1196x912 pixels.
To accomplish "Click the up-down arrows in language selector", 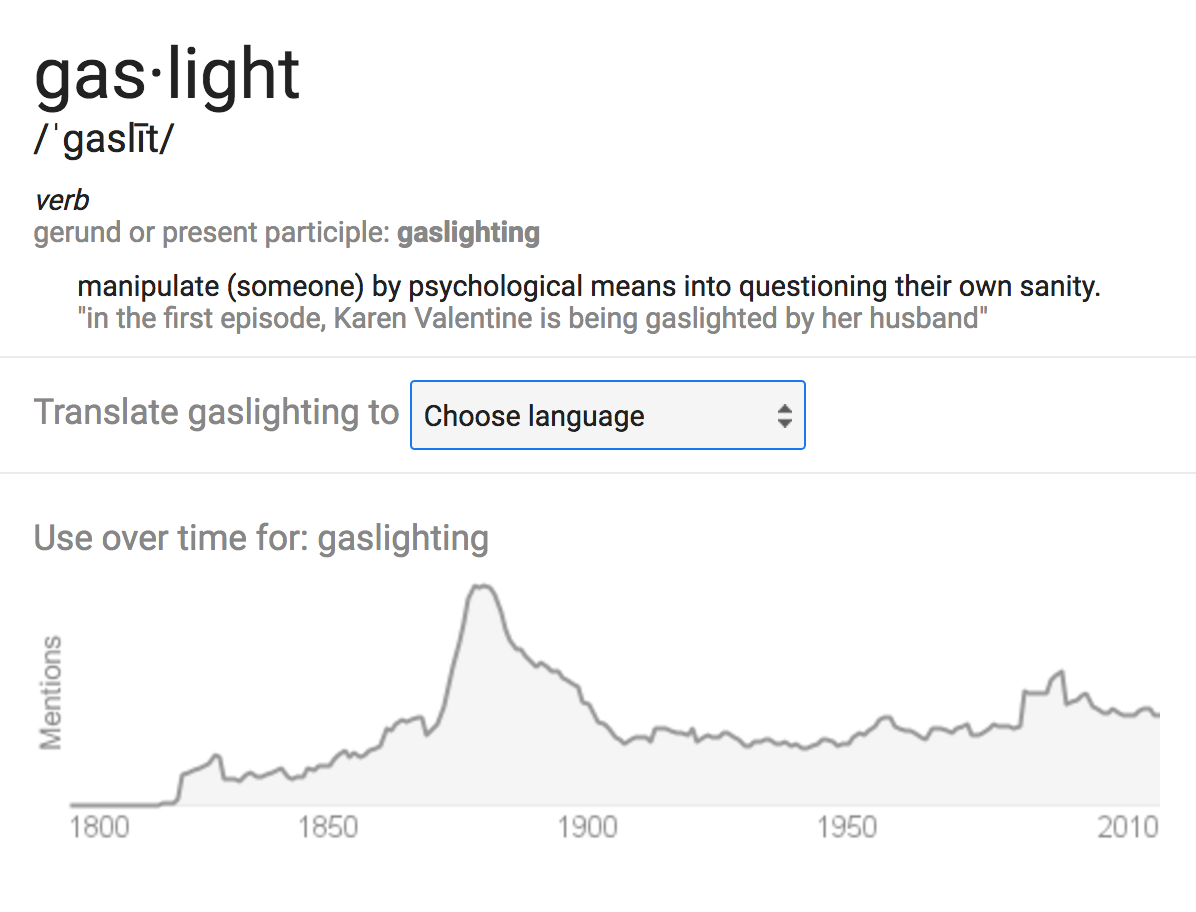I will (785, 416).
